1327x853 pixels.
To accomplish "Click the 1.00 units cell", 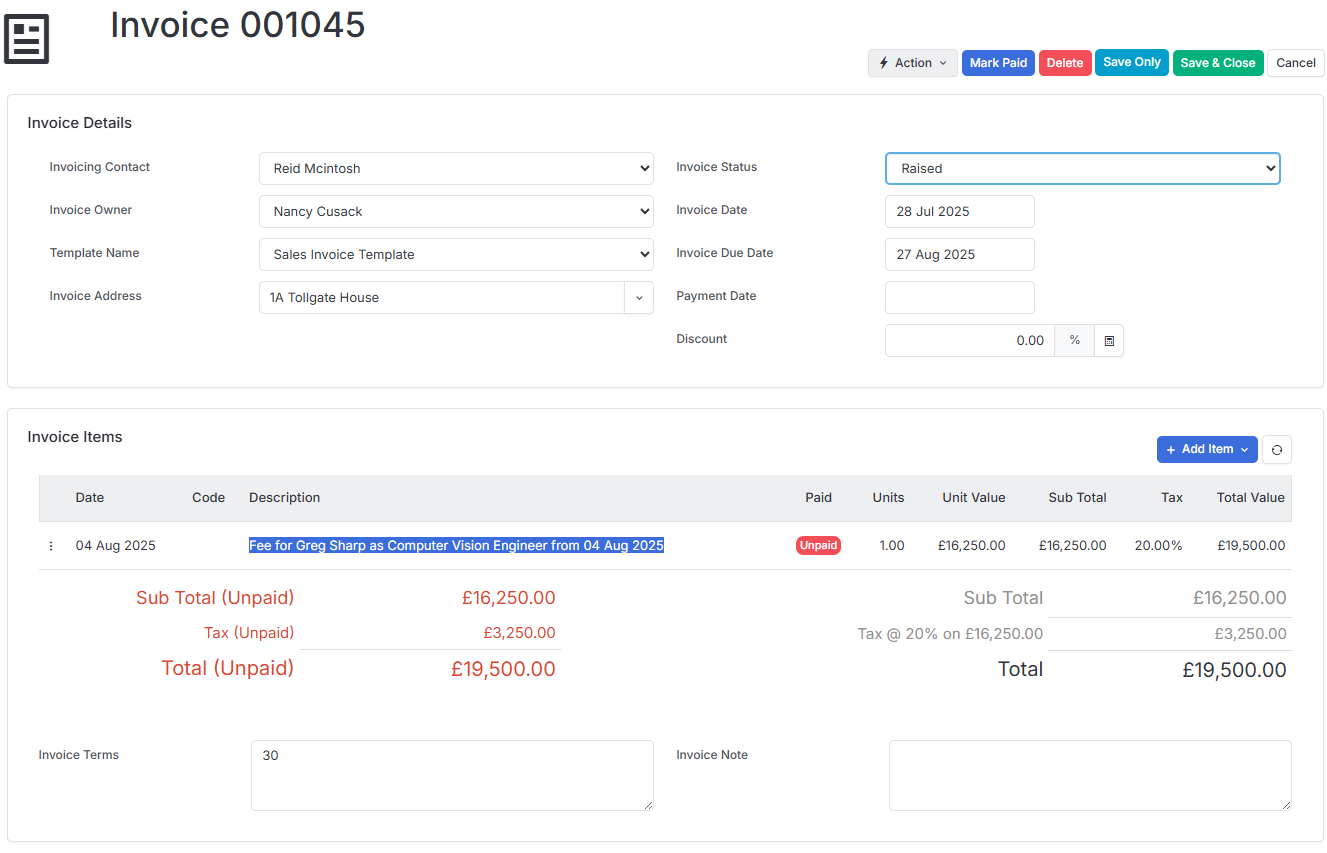I will pos(892,546).
